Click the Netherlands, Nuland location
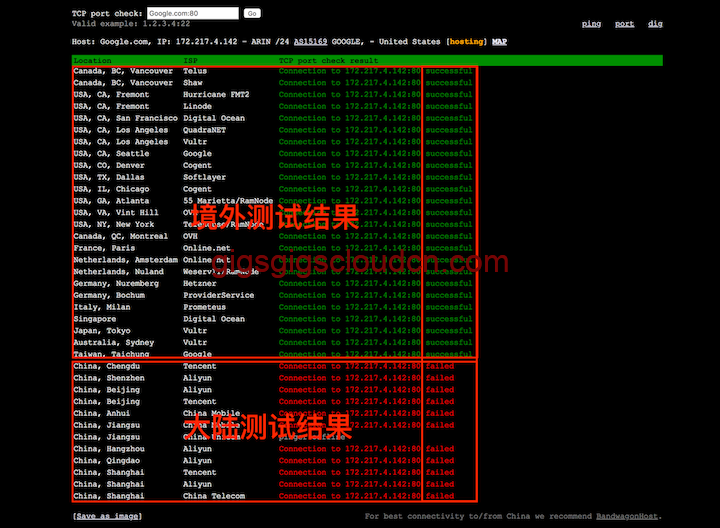 point(118,272)
